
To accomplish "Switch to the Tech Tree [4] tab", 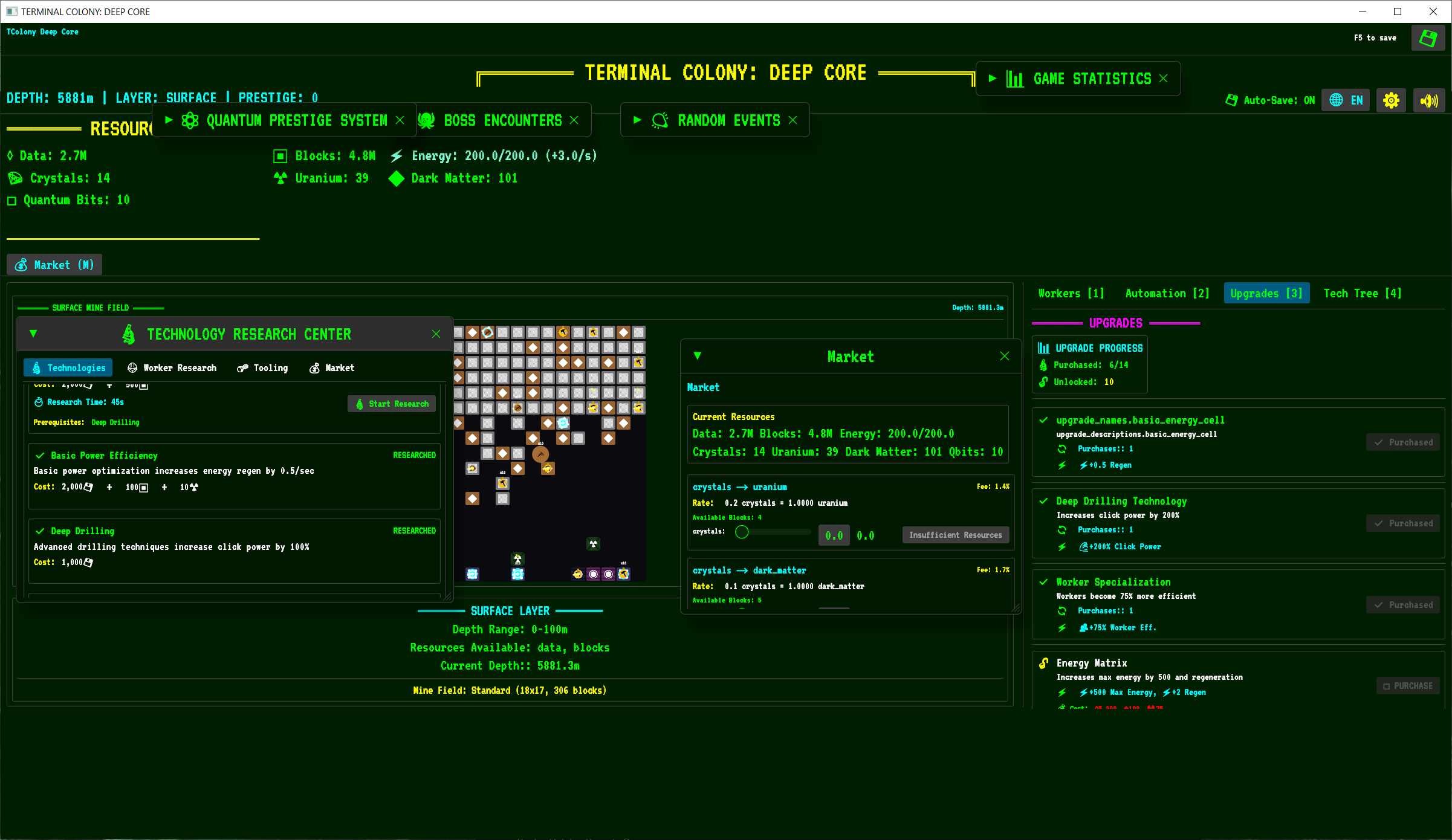I will [1362, 293].
